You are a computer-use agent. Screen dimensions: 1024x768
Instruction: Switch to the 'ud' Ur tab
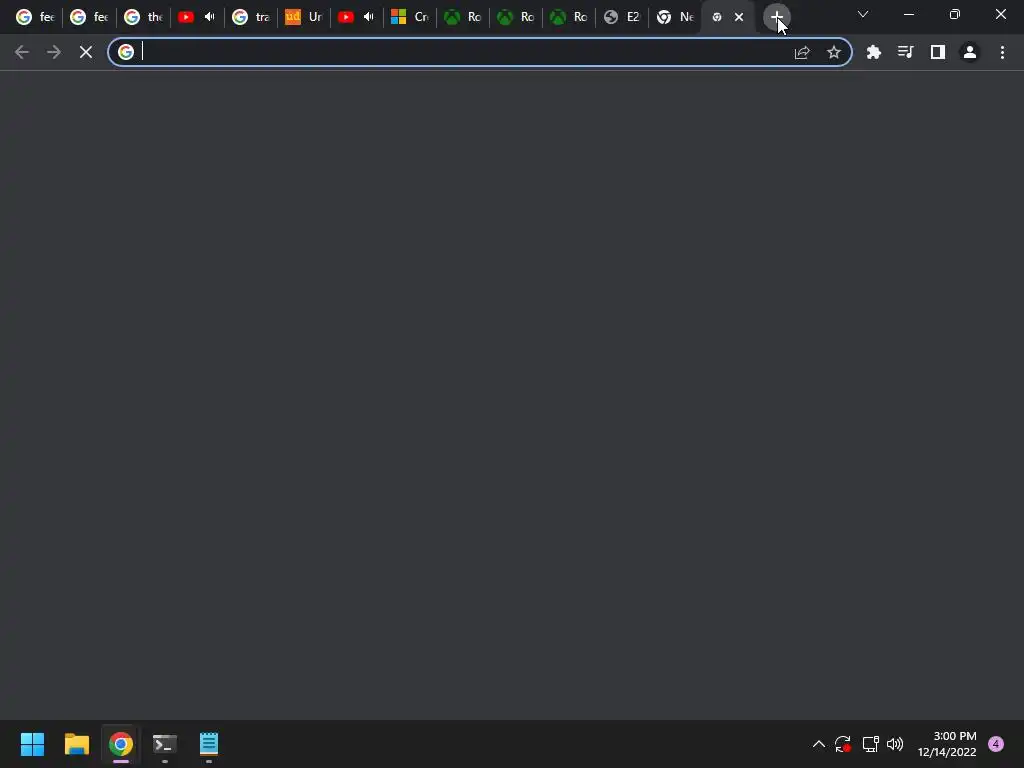pos(305,17)
